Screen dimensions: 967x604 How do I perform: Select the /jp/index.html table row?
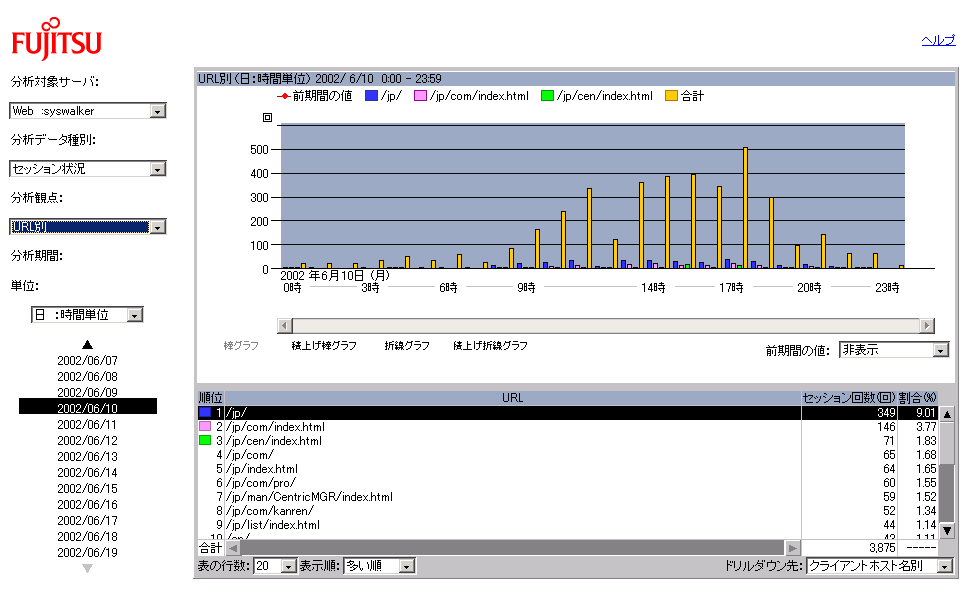pyautogui.click(x=567, y=469)
